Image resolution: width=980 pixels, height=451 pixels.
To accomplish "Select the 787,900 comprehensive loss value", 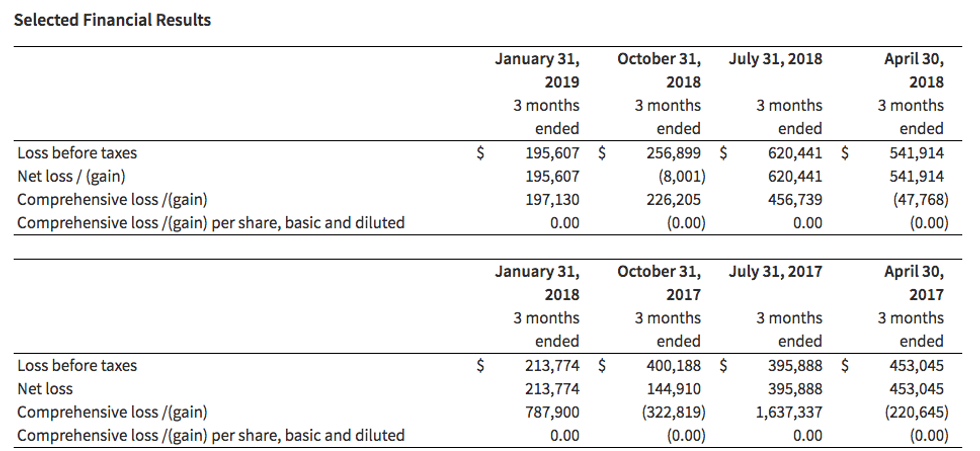I will pyautogui.click(x=552, y=412).
